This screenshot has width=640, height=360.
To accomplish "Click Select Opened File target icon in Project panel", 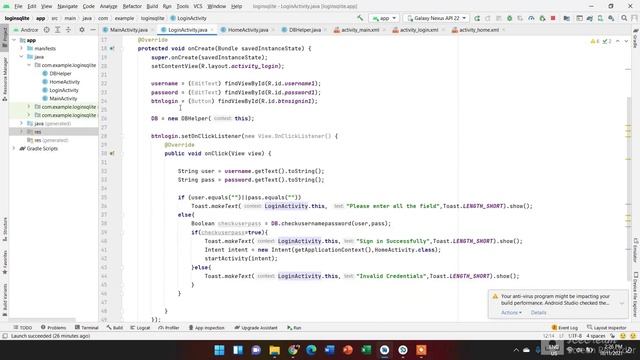I will [x=47, y=30].
